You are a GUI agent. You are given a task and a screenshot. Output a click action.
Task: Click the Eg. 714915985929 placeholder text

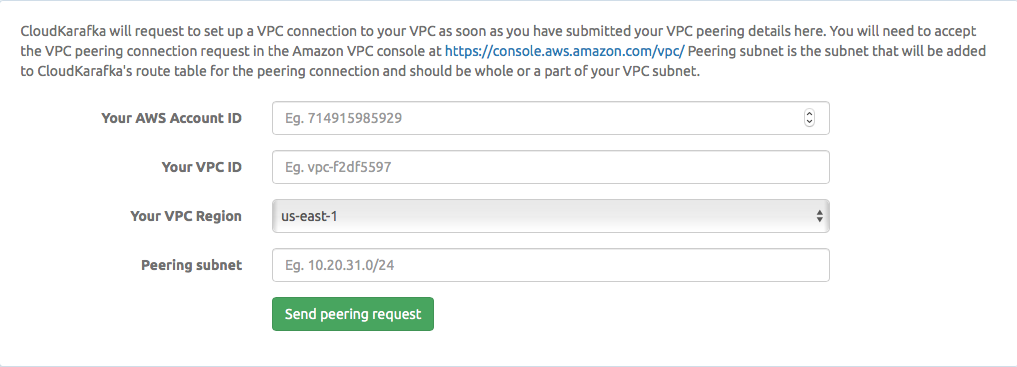pyautogui.click(x=343, y=118)
